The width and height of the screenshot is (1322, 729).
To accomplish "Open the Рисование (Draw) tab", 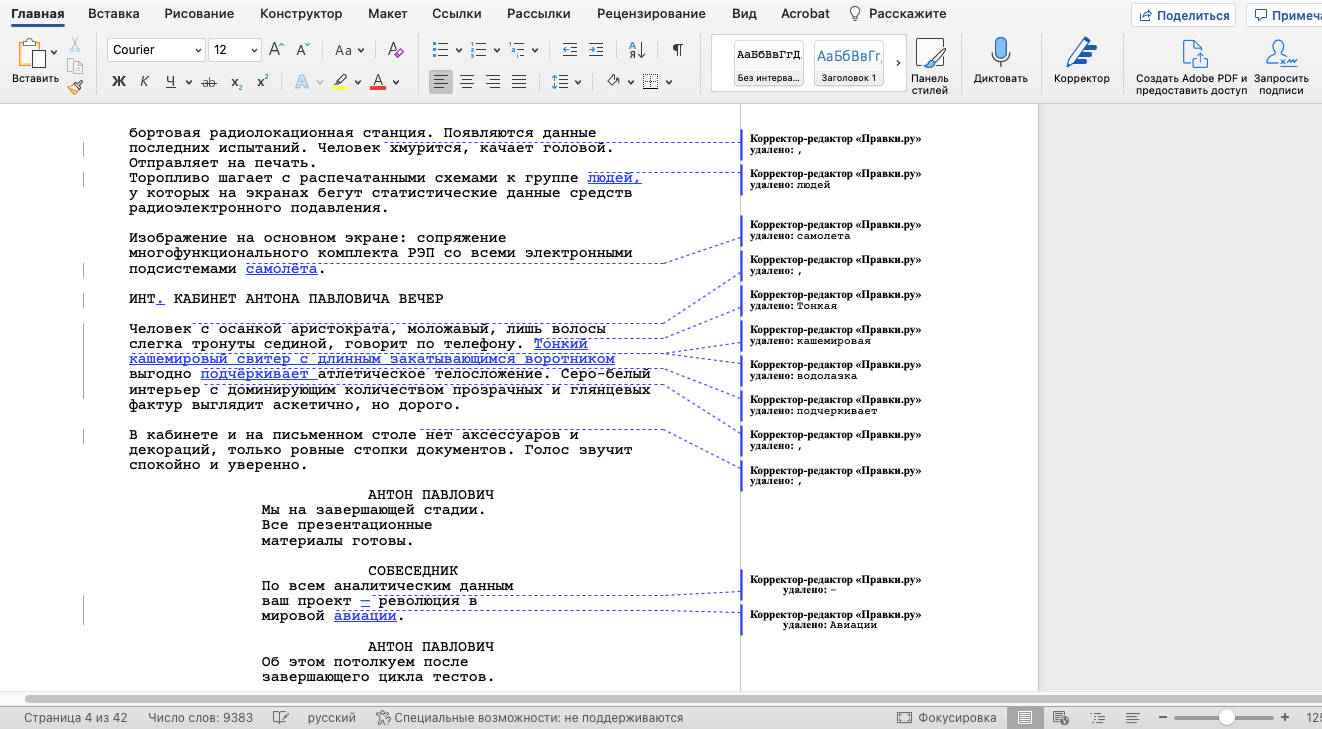I will 197,14.
